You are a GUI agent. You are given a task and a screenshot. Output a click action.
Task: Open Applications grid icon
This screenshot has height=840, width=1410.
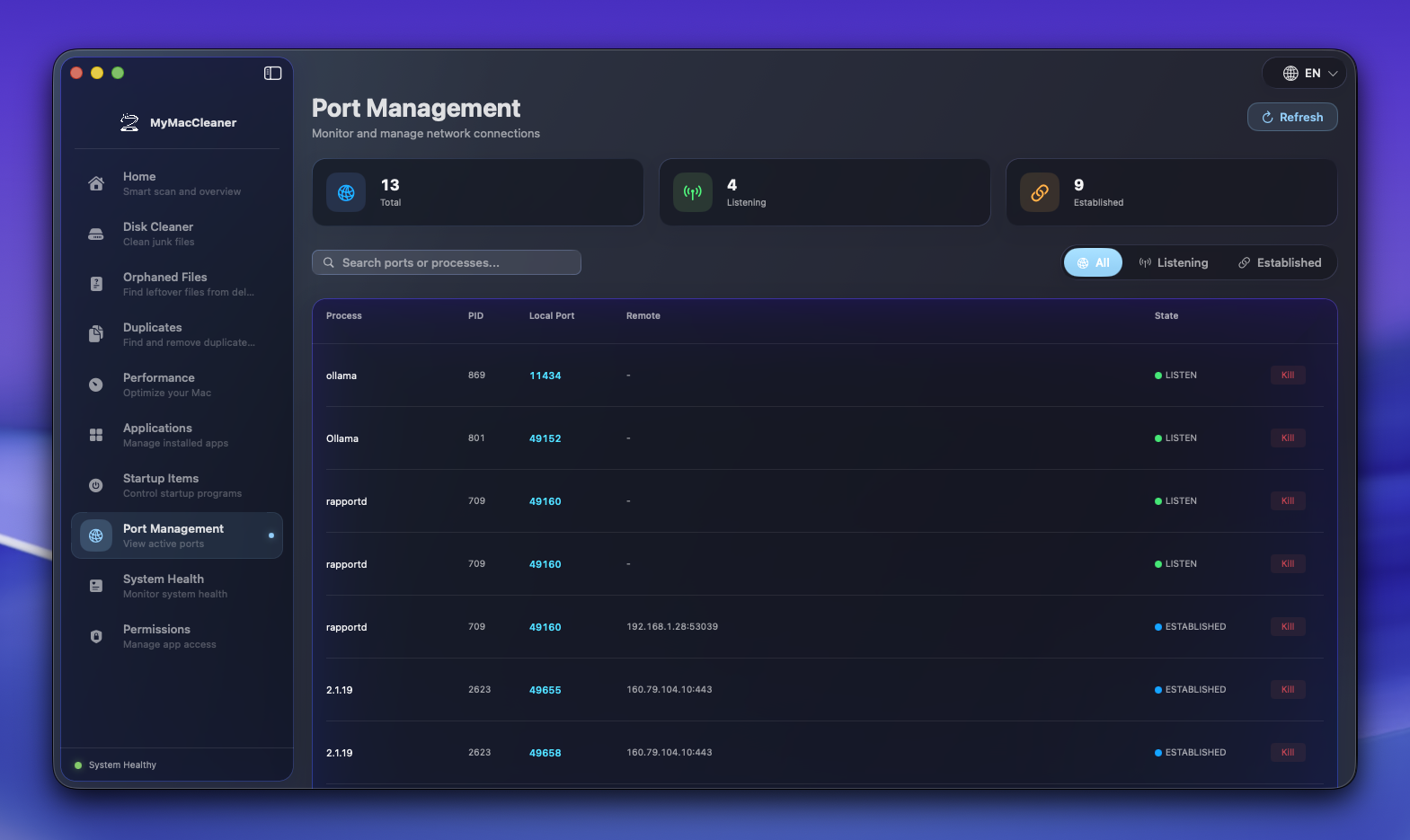point(96,435)
